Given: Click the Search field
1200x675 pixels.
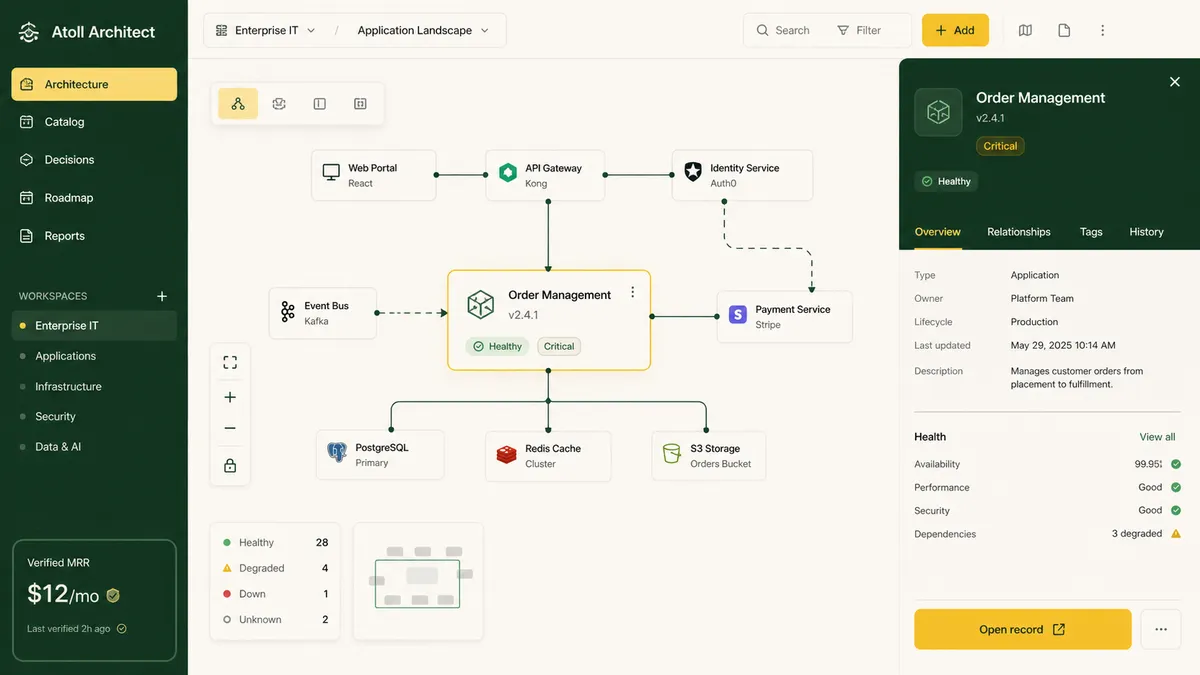Looking at the screenshot, I should (x=784, y=30).
